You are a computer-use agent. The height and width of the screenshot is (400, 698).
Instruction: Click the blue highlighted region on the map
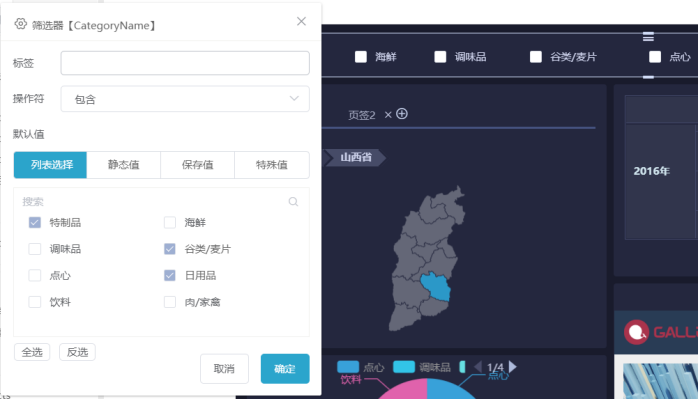tap(436, 286)
